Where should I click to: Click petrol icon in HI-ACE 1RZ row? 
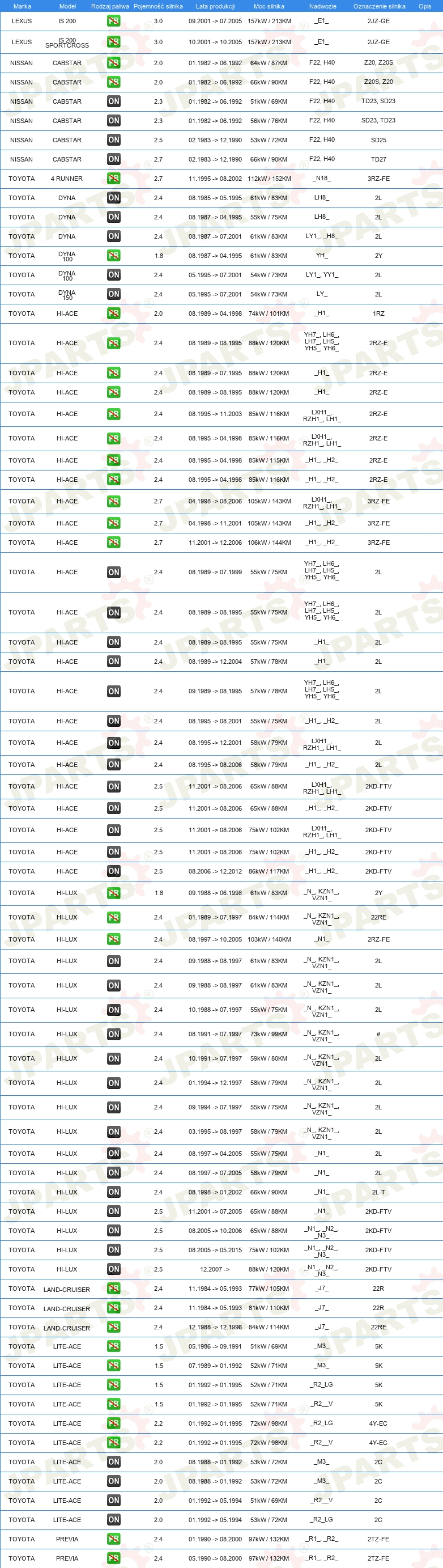[114, 313]
